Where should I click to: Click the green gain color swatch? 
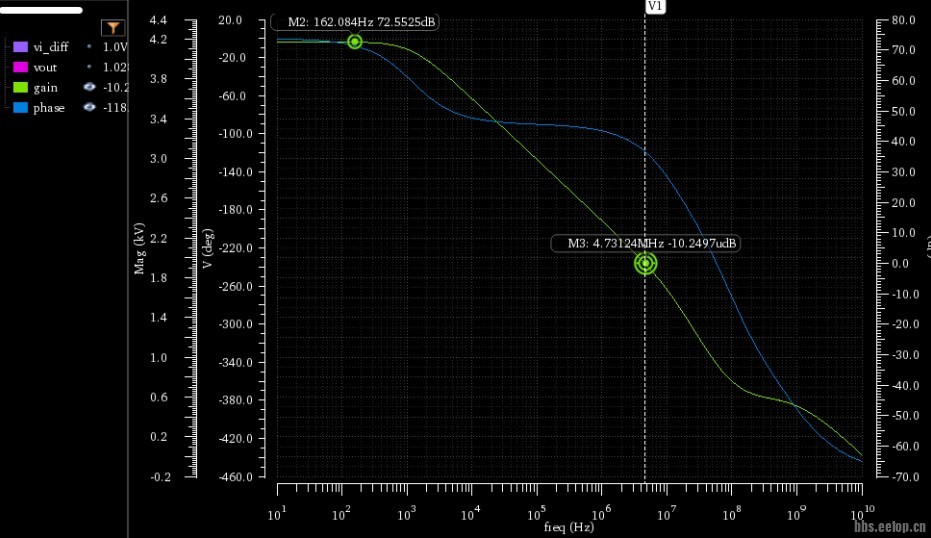click(20, 87)
